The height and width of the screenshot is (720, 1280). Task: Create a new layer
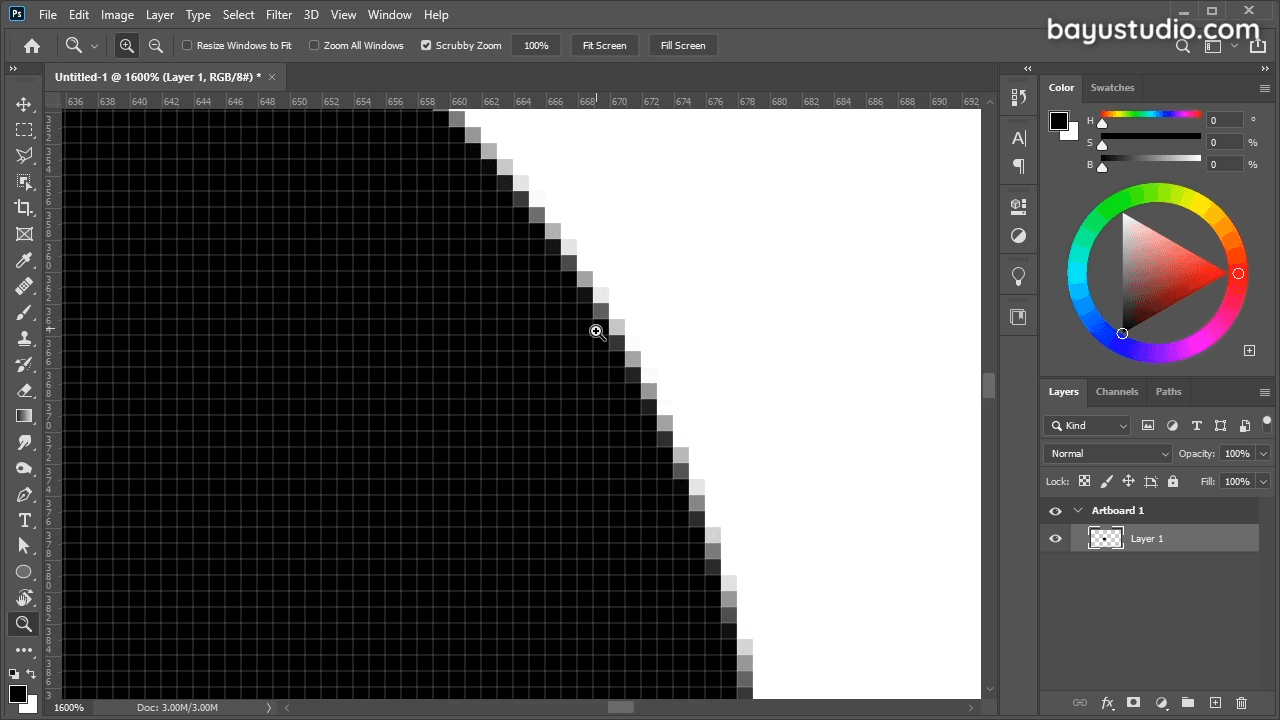1215,703
